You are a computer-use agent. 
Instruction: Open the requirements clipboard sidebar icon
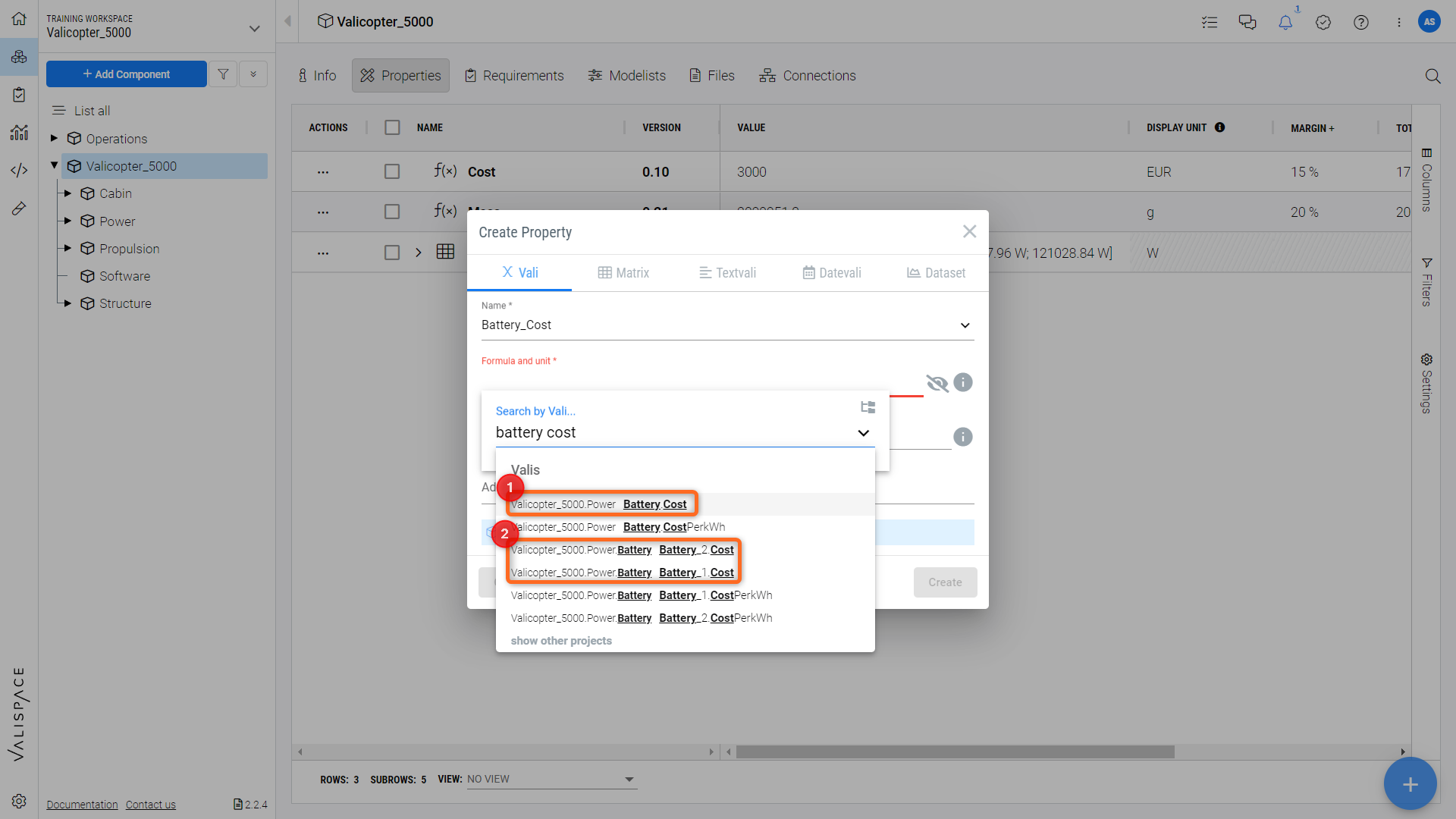19,95
